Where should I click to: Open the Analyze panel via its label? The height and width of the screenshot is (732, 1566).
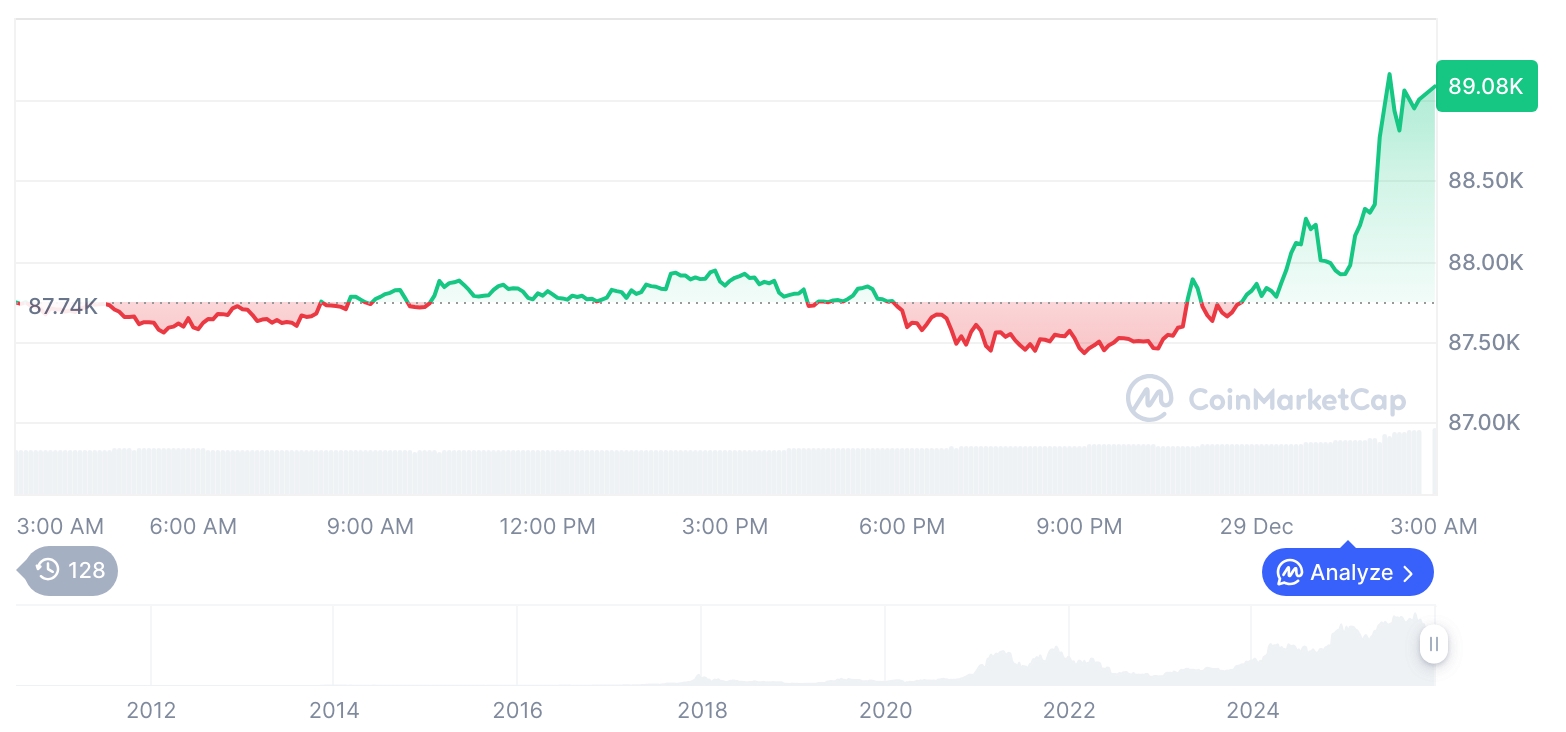click(x=1351, y=573)
